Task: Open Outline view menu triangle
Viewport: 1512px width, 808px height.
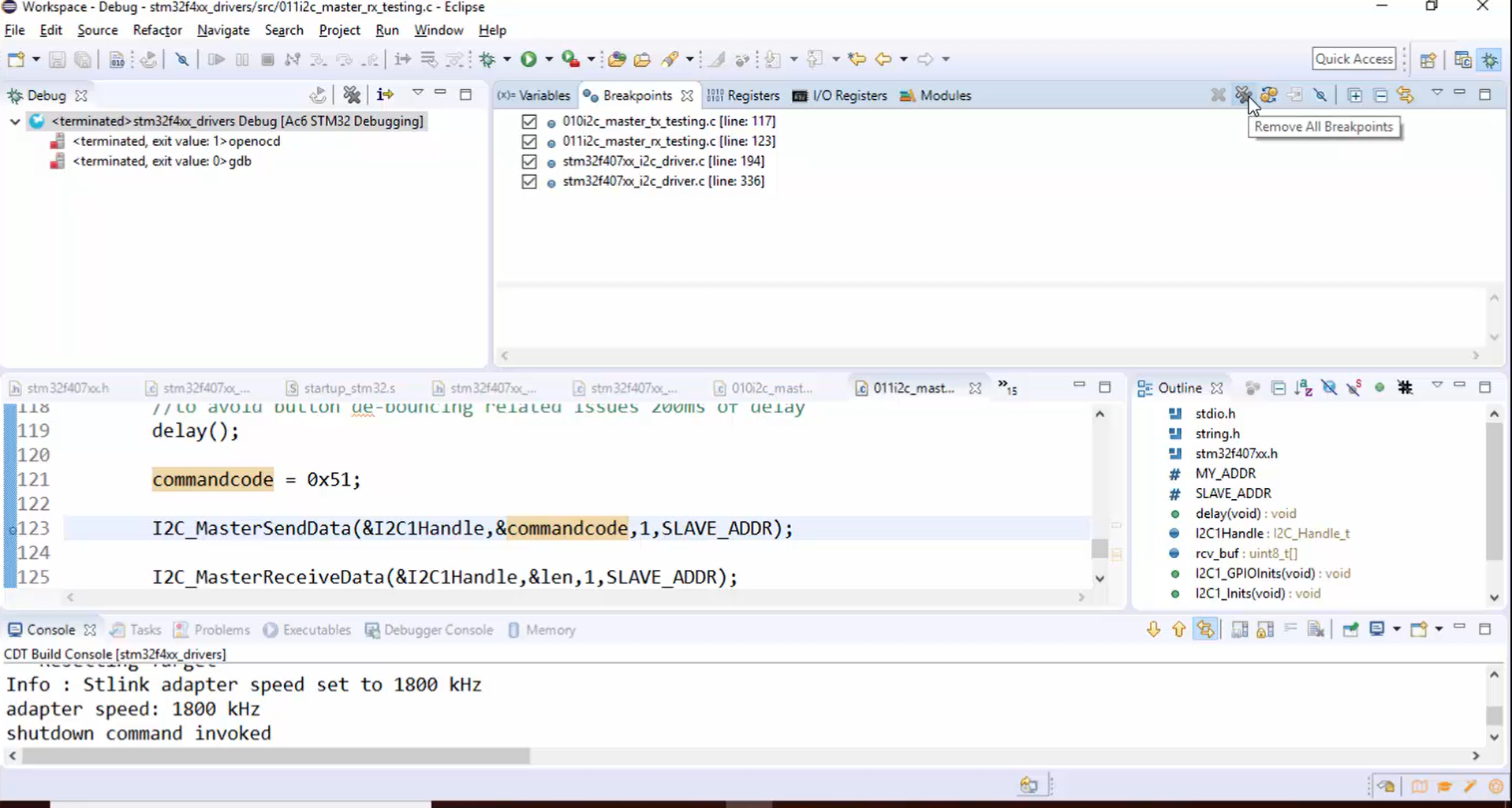Action: click(x=1436, y=386)
